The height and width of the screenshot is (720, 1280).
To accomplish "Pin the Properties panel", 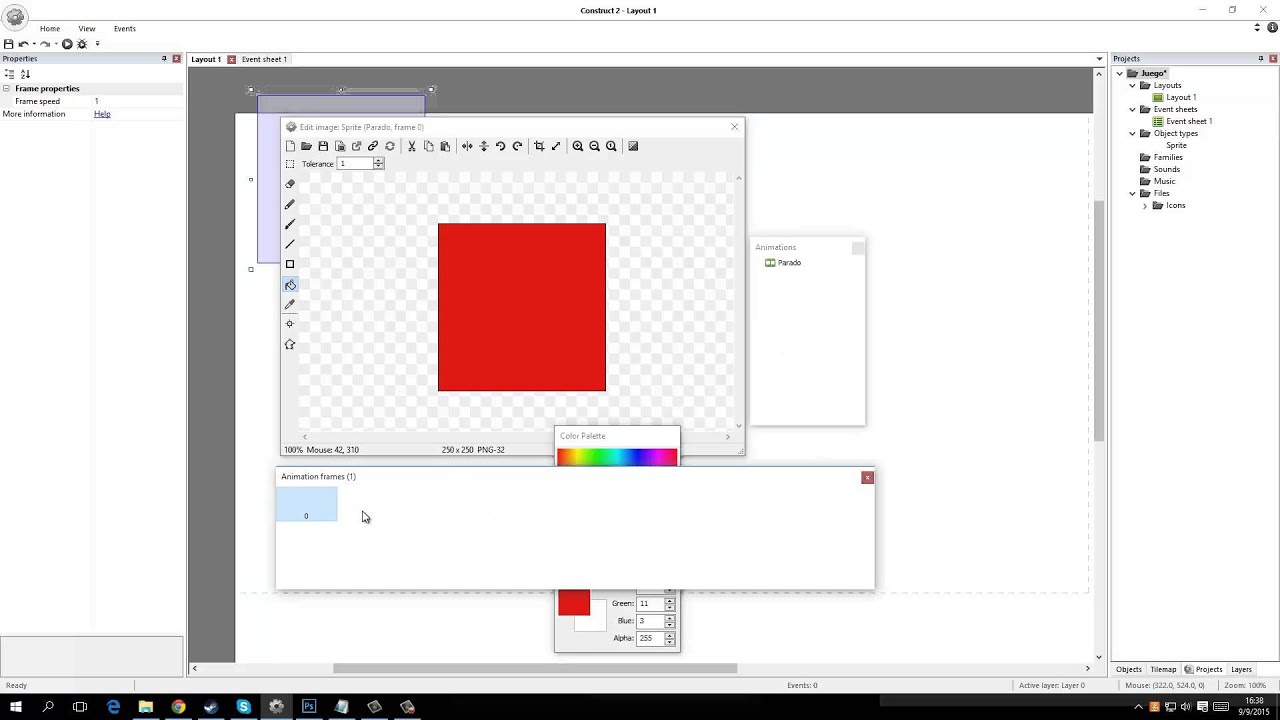I will coord(164,59).
